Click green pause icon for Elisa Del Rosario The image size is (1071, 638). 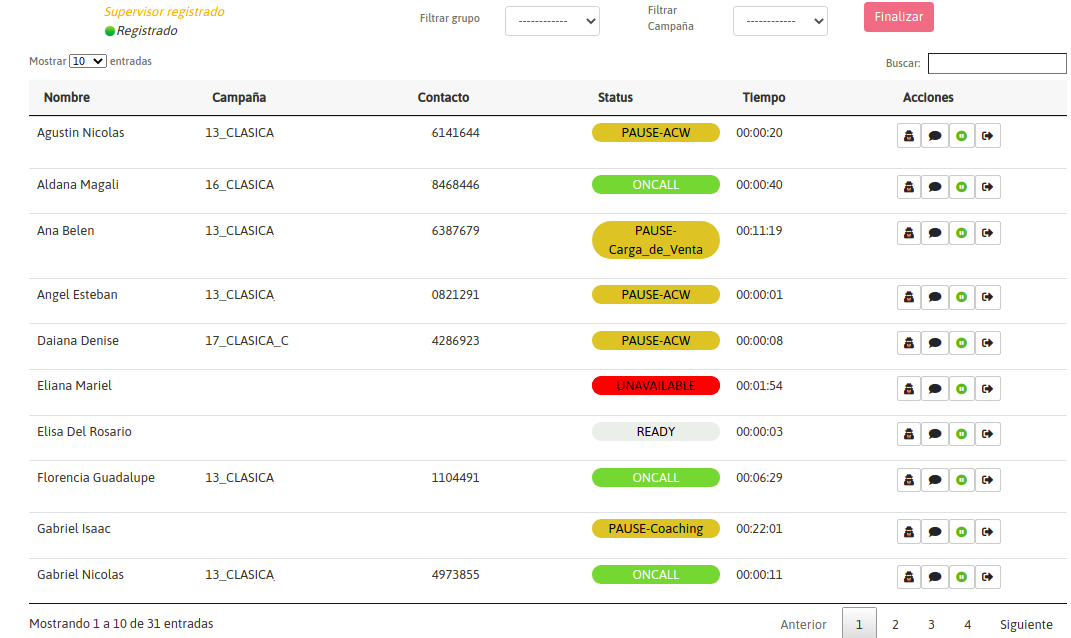pos(961,434)
